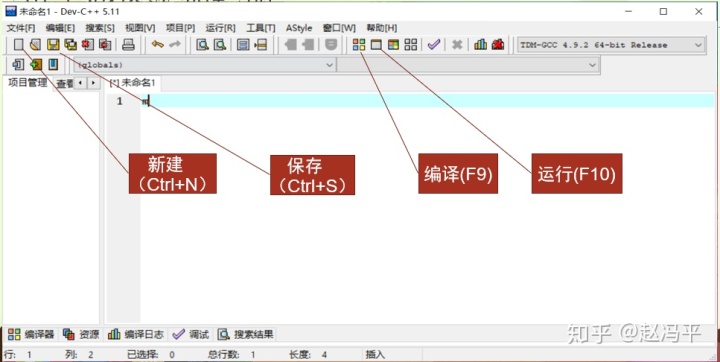The height and width of the screenshot is (362, 720).
Task: Open the TDM-GCC 4.9.2 compiler dropdown
Action: 610,45
